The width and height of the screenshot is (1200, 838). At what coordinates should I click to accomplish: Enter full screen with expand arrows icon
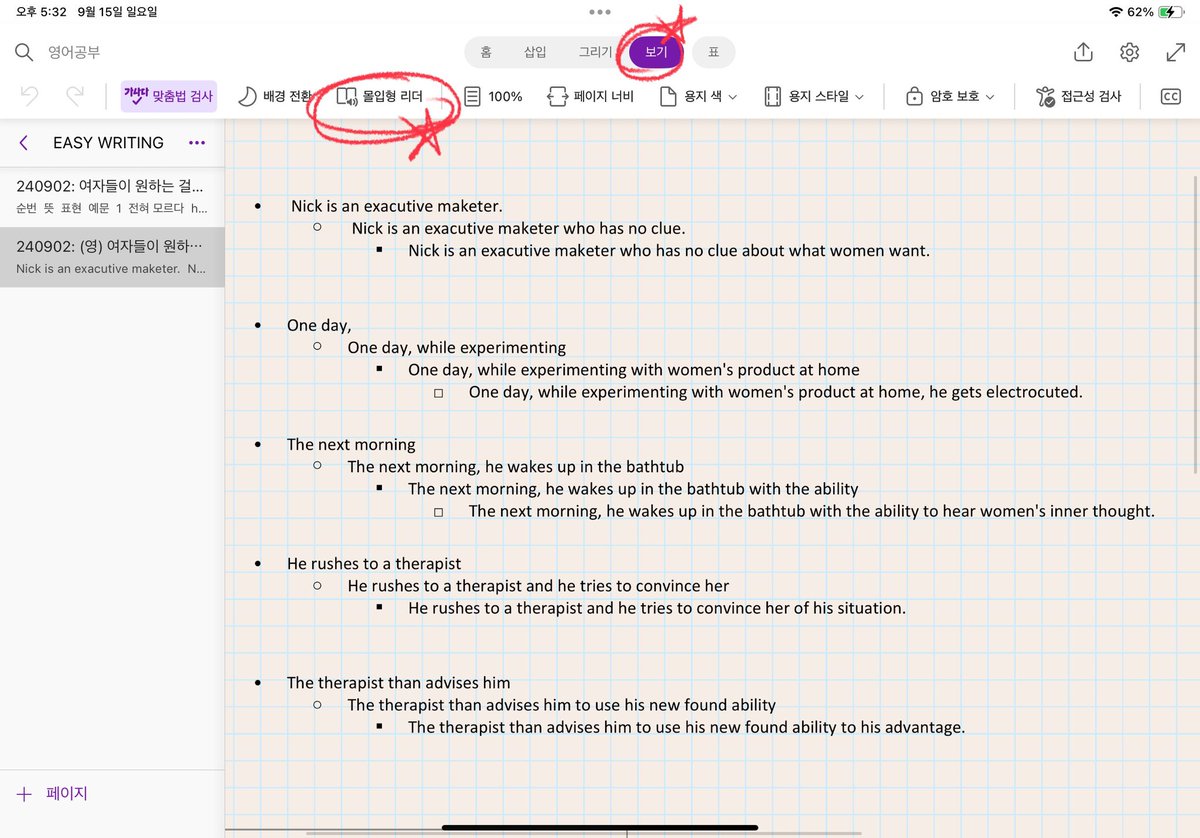coord(1176,52)
